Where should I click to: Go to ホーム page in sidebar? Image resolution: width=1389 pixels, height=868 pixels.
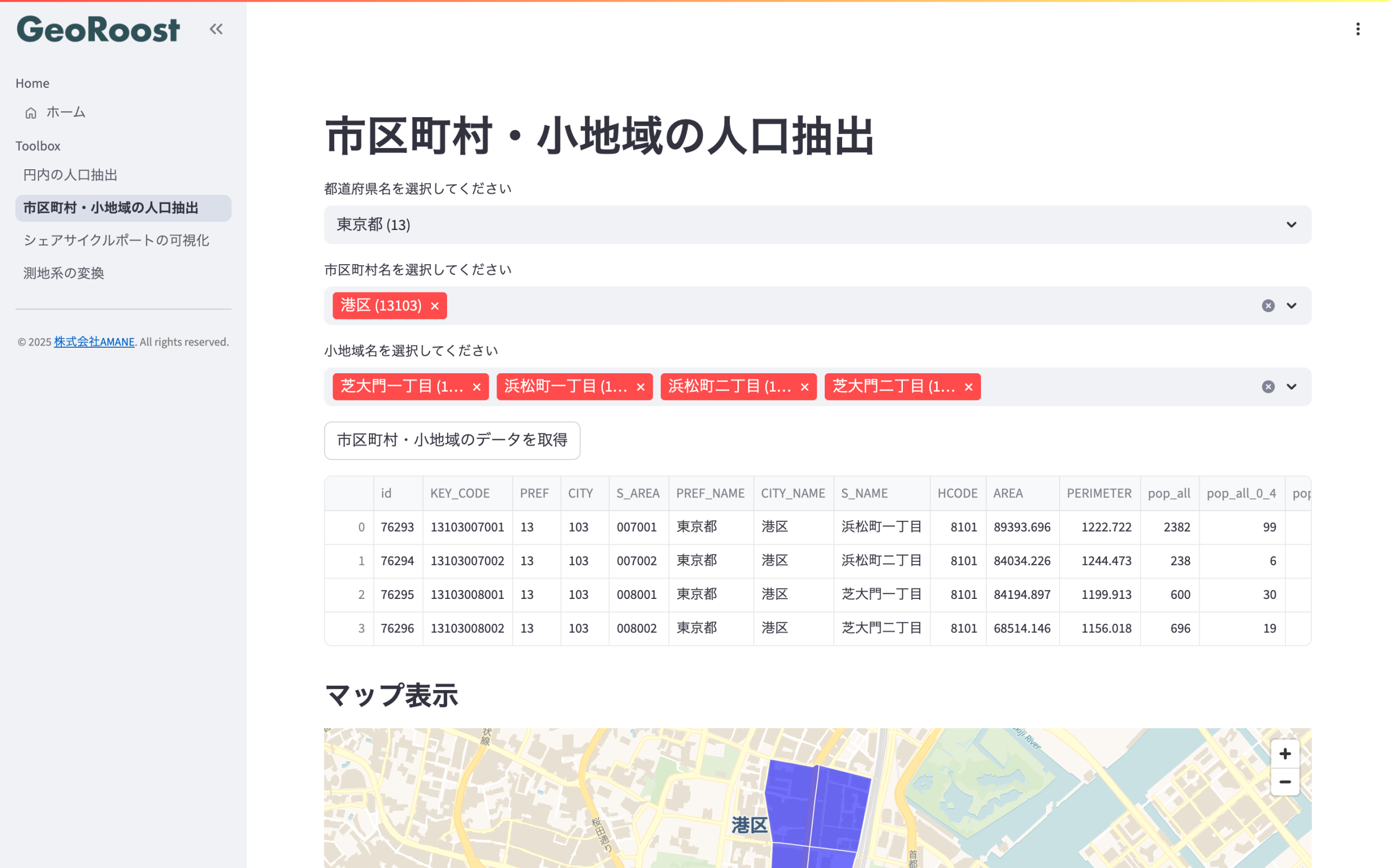(66, 112)
